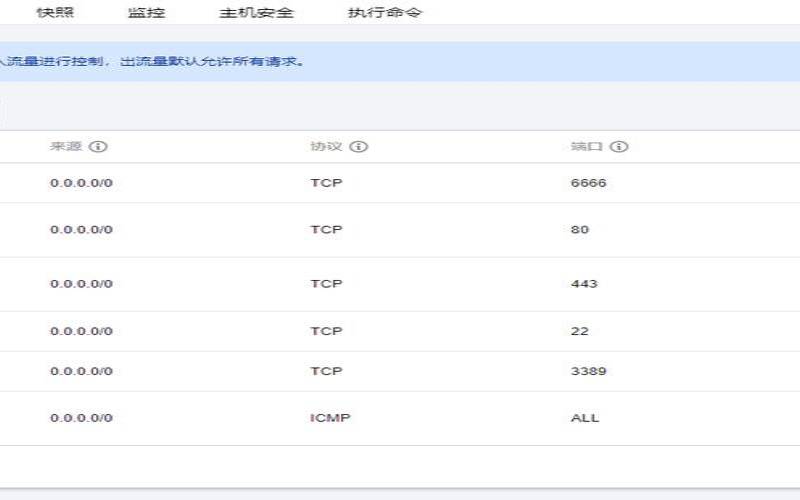The image size is (800, 500).
Task: Click TCP in the 6666 port row
Action: (x=326, y=183)
